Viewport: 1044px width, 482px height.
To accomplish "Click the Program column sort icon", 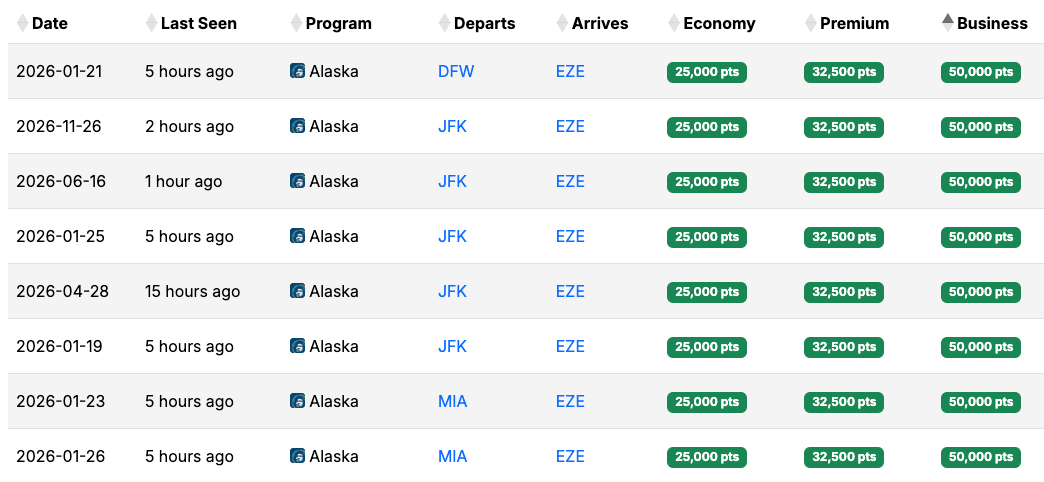I will [296, 23].
